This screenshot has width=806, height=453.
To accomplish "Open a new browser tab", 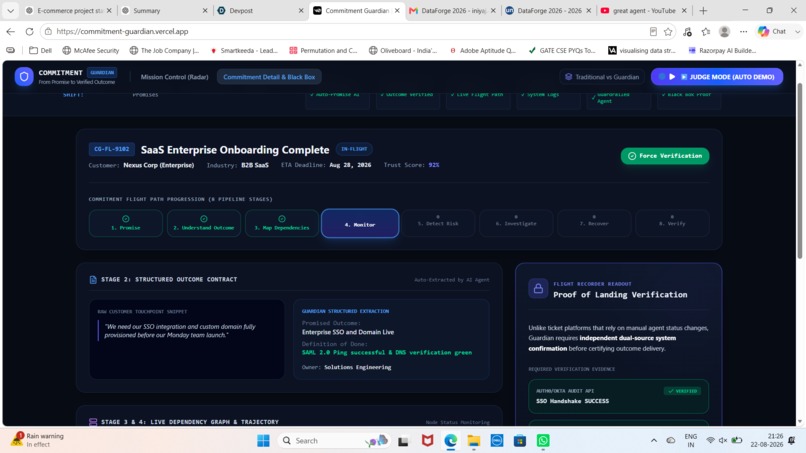I will pyautogui.click(x=703, y=10).
